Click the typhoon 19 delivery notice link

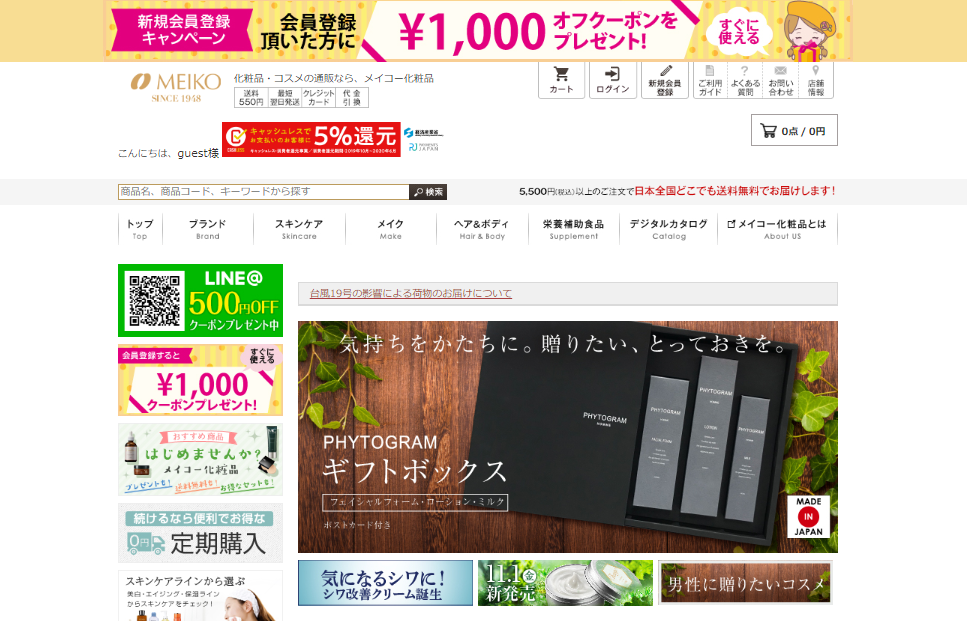411,294
